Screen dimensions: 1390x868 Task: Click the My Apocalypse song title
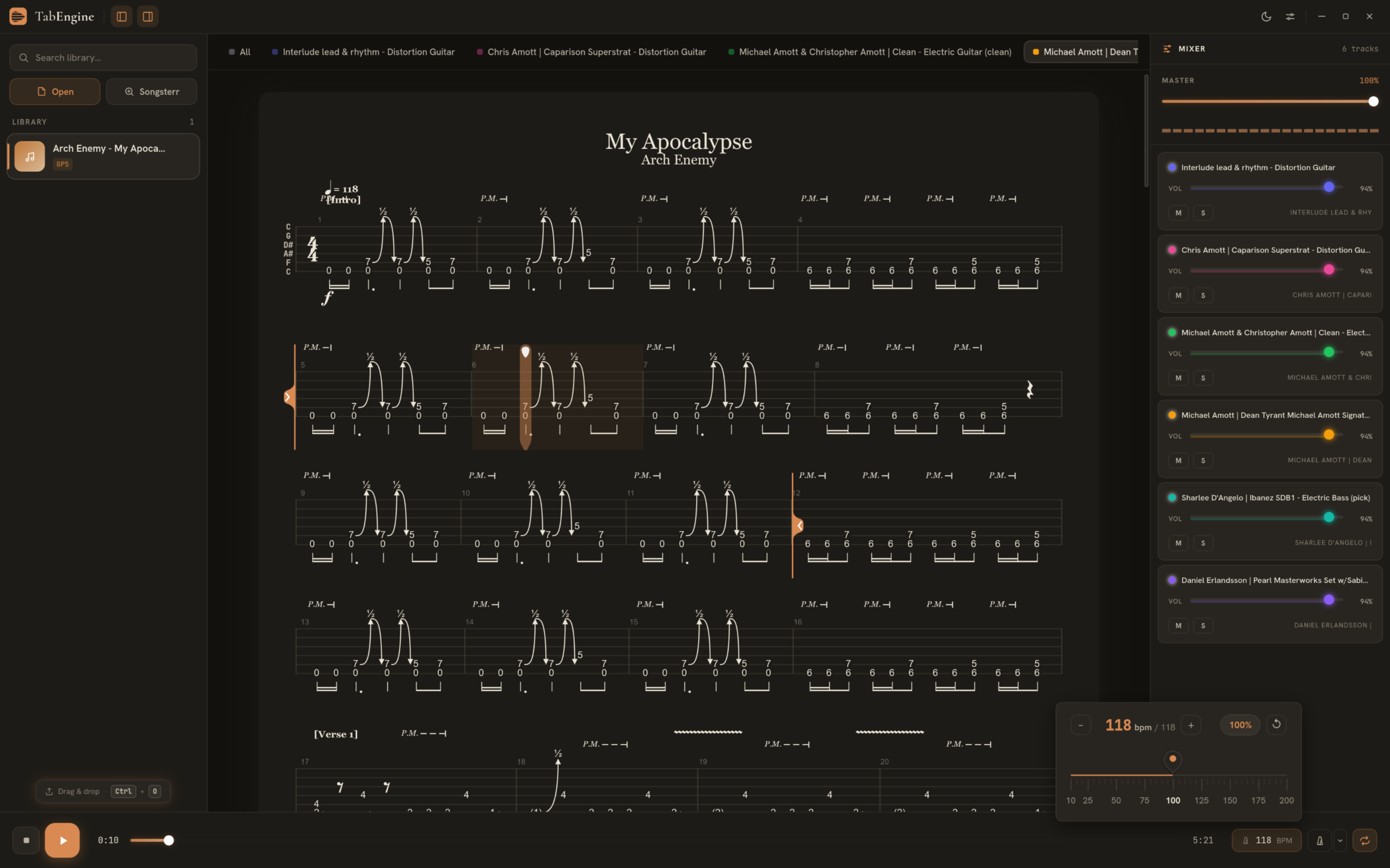pos(679,141)
